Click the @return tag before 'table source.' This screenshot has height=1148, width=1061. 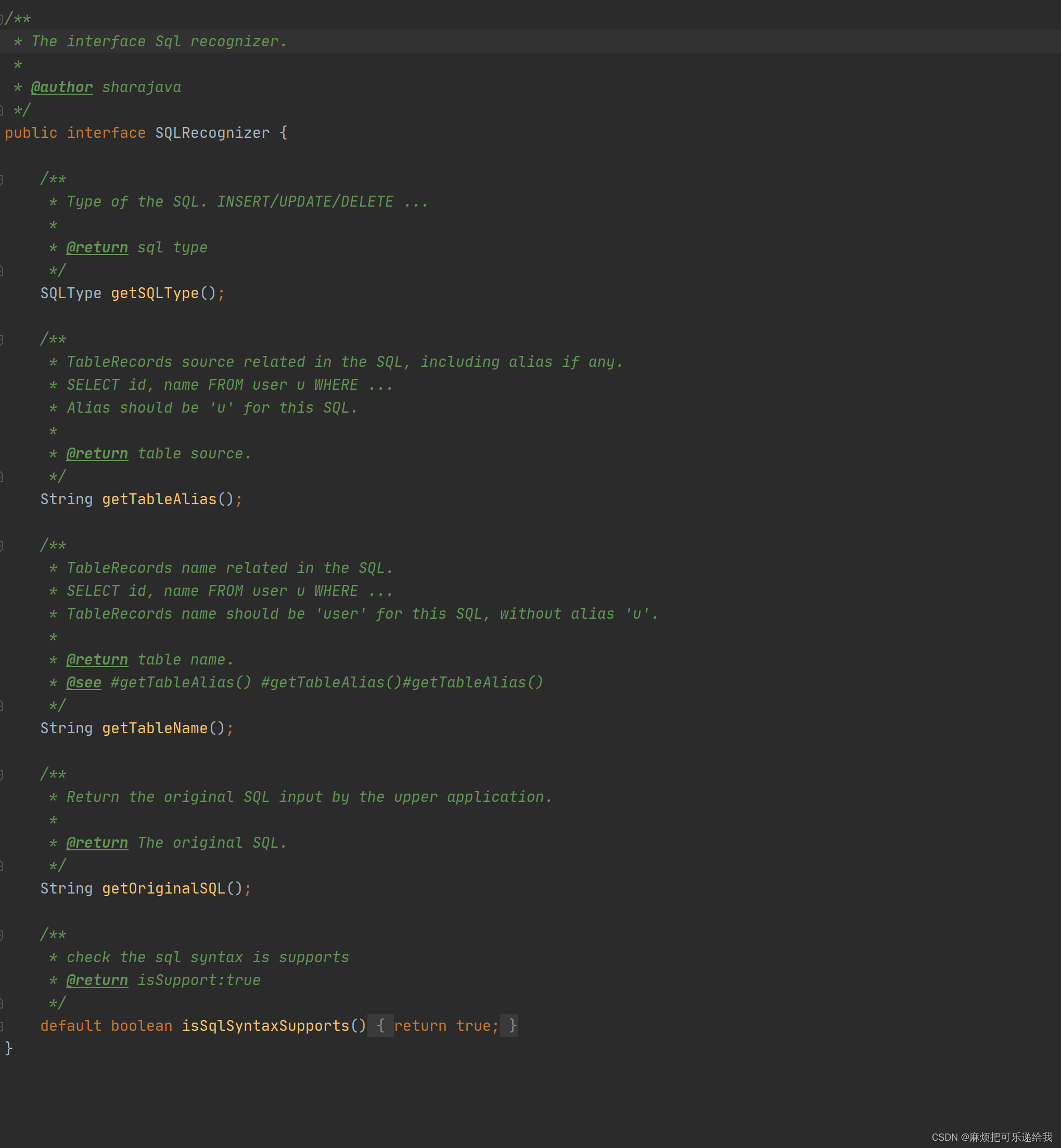pos(97,454)
